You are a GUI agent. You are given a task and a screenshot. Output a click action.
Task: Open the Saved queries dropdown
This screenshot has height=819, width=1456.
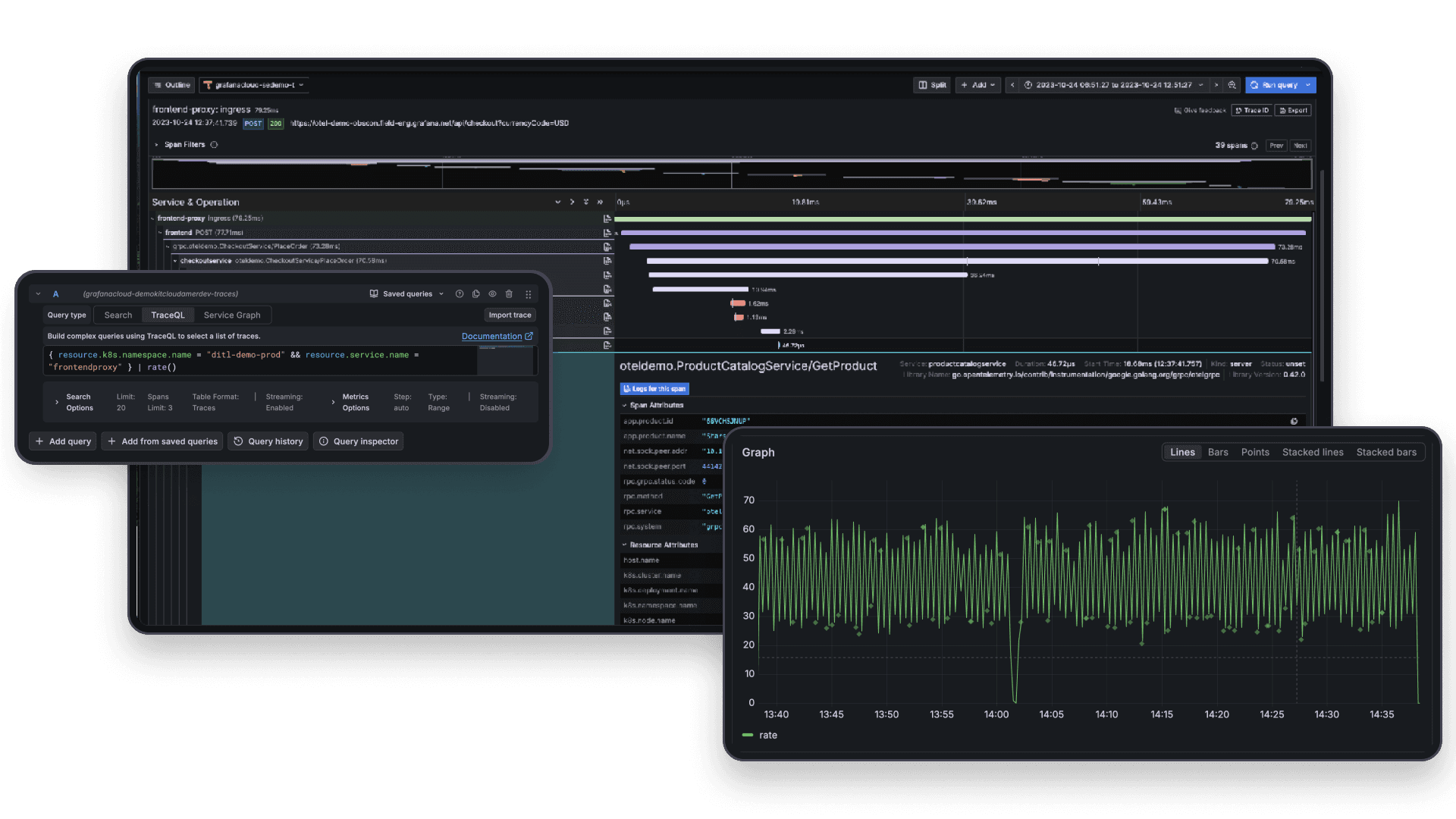[x=407, y=294]
